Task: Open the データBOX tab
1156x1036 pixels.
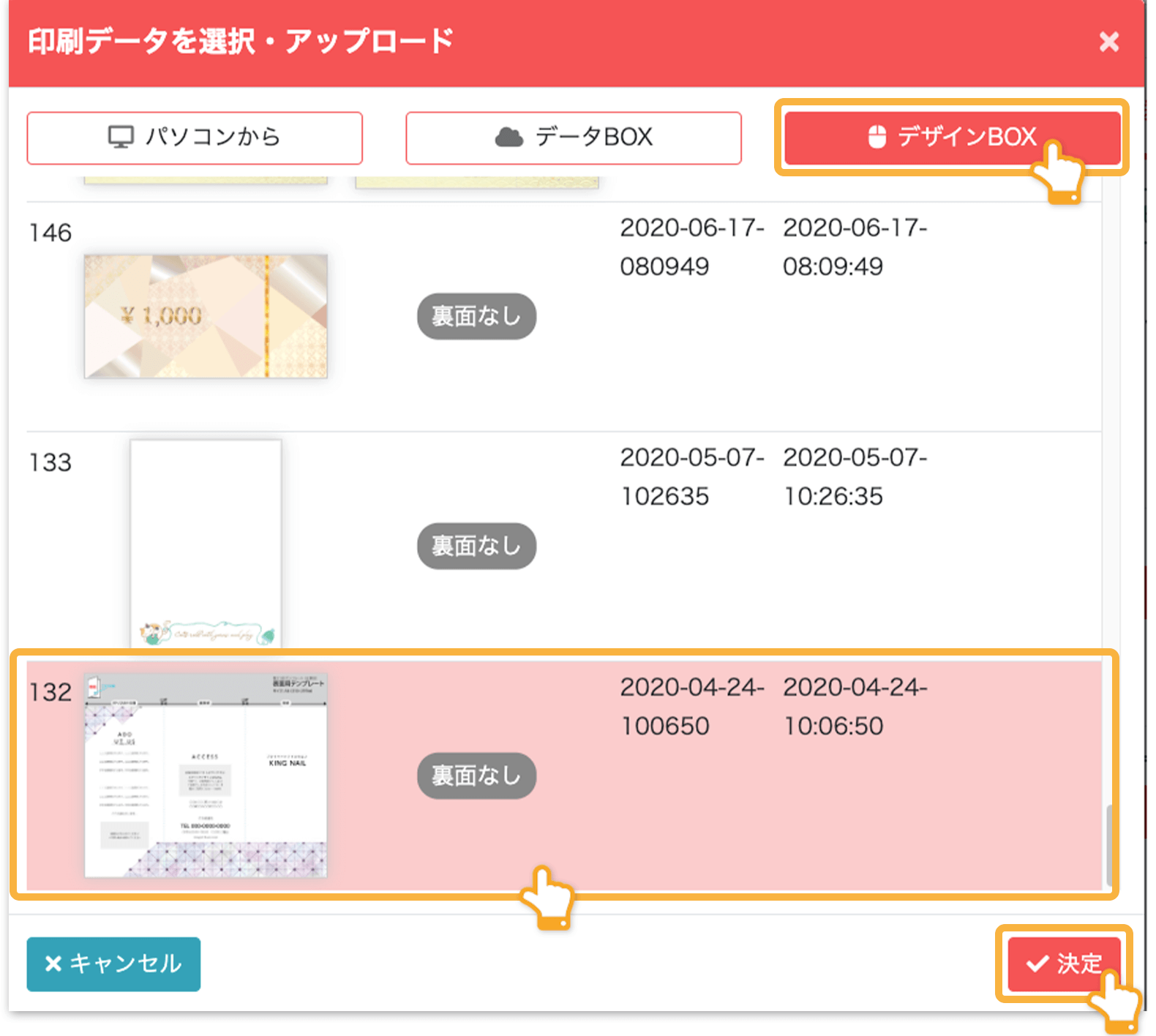Action: click(574, 138)
